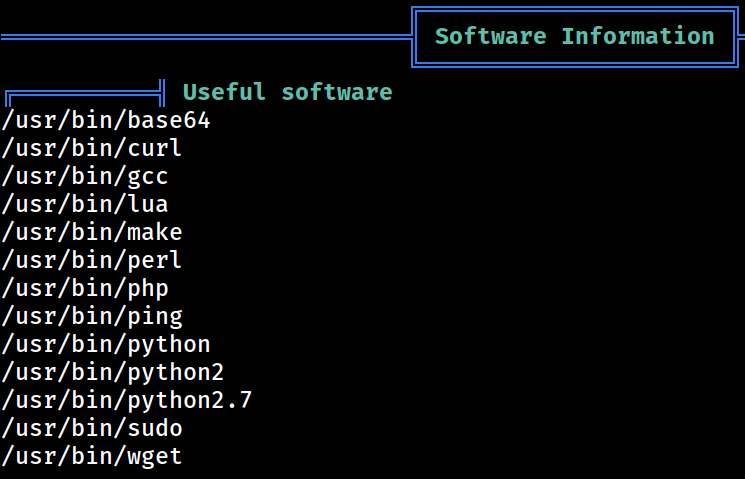Click the /usr/bin/python line
This screenshot has height=479, width=745.
point(106,345)
